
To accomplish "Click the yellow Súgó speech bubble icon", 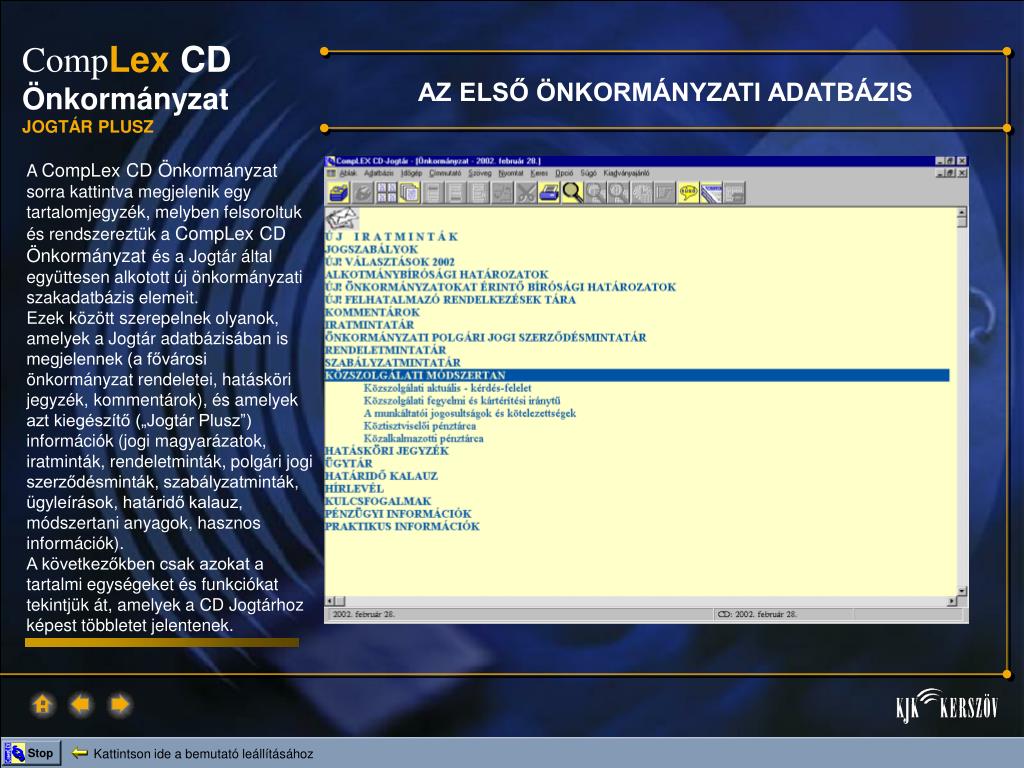I will pyautogui.click(x=688, y=193).
